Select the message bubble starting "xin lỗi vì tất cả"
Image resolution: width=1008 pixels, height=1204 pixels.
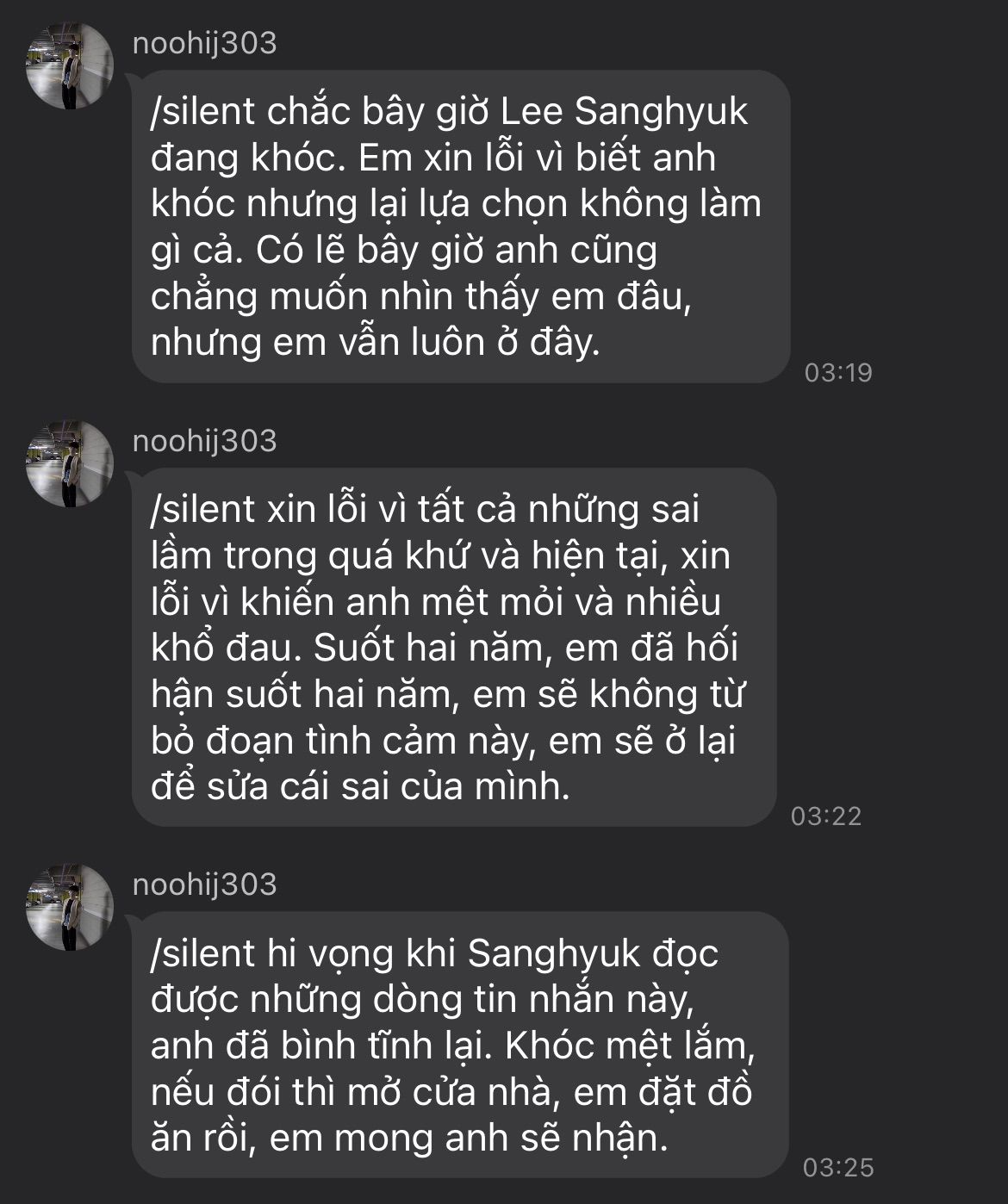(x=453, y=647)
